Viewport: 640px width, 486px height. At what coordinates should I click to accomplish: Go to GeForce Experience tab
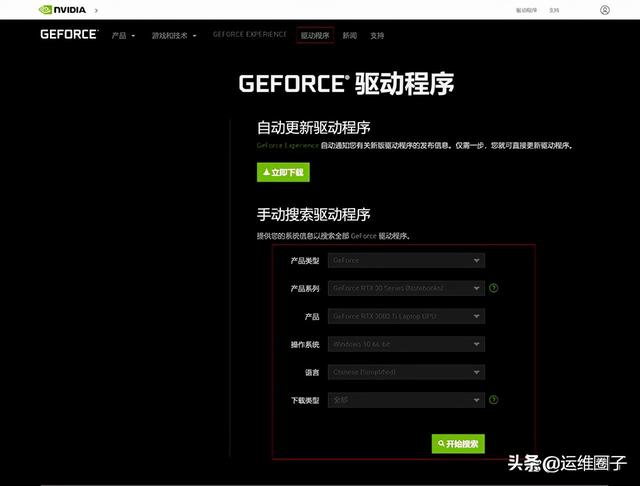click(x=250, y=34)
